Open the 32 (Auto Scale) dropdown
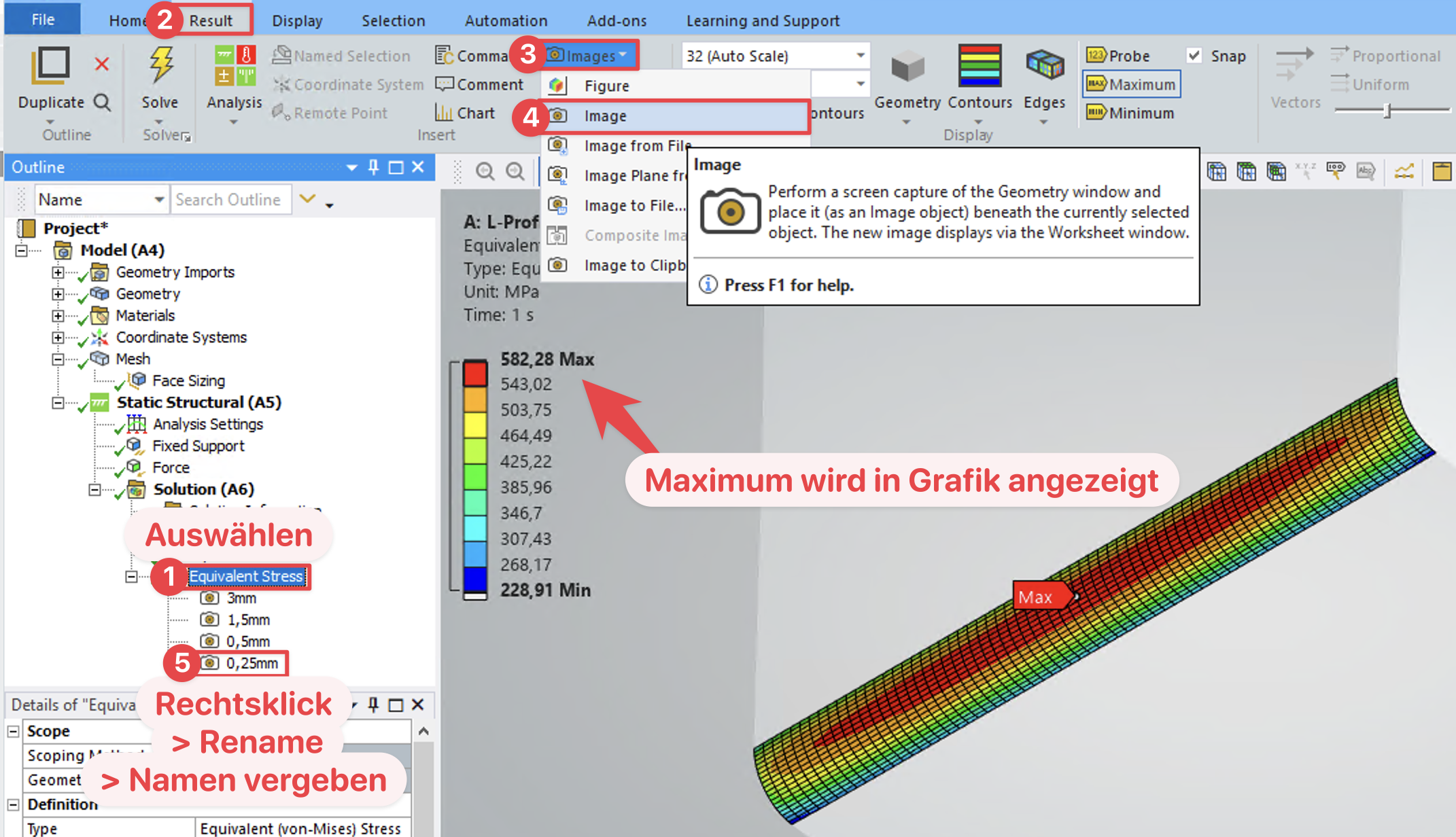Image resolution: width=1456 pixels, height=837 pixels. 860,56
